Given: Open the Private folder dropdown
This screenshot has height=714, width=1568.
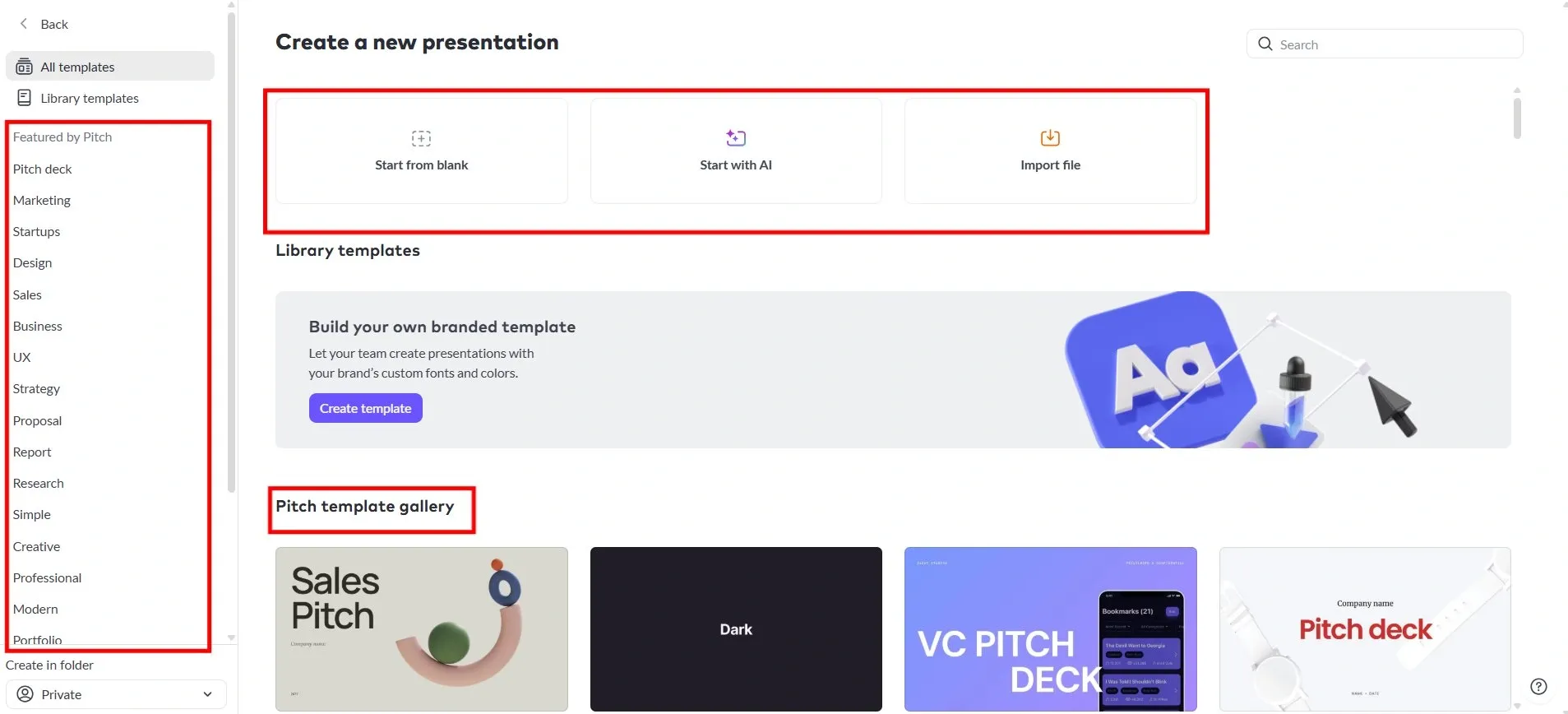Looking at the screenshot, I should [115, 693].
